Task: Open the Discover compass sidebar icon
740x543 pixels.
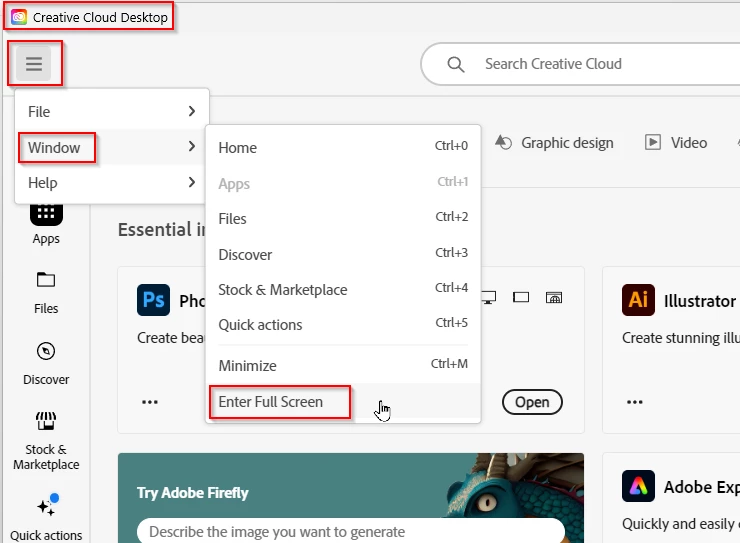Action: coord(46,351)
